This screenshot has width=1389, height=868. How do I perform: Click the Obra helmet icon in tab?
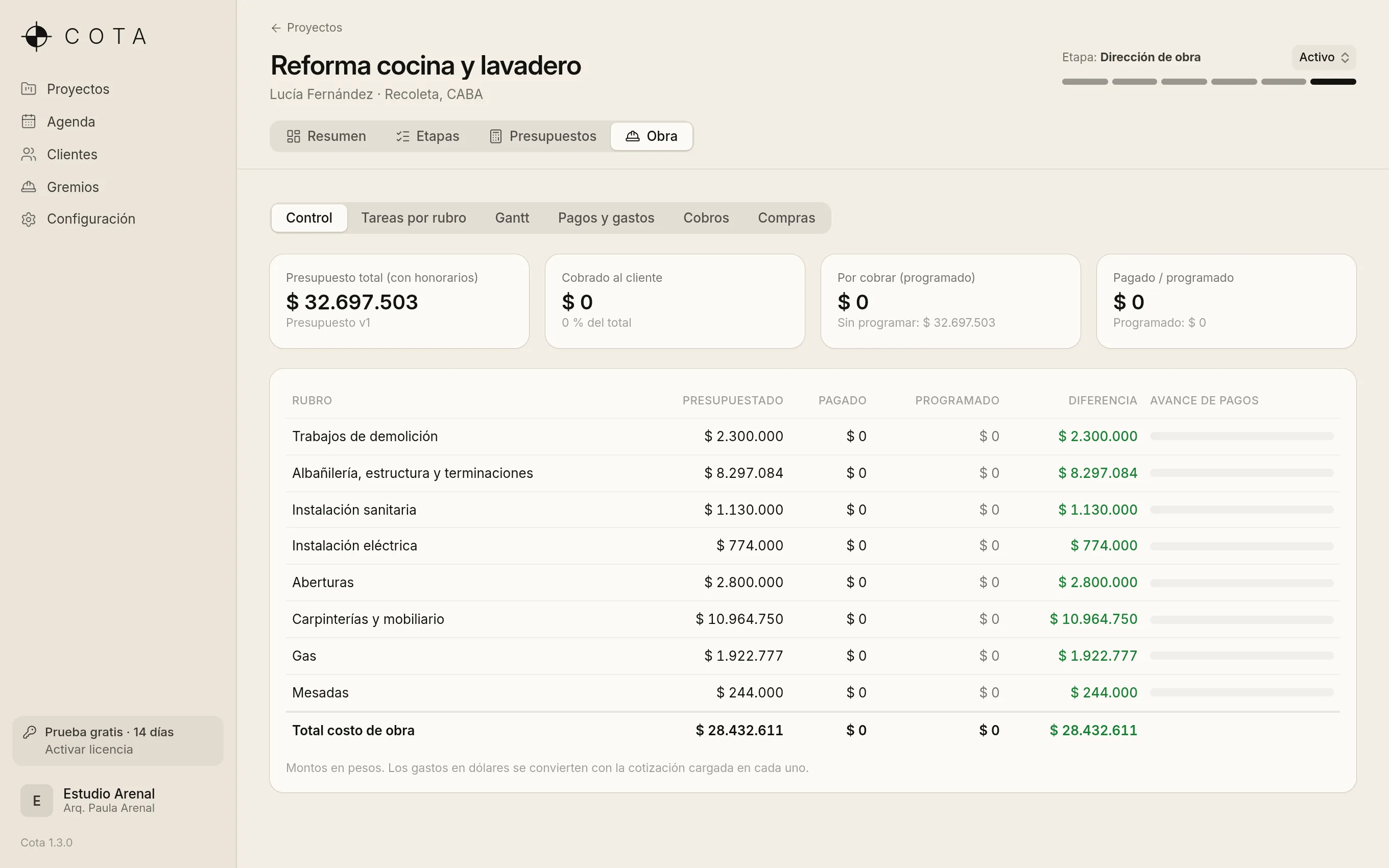click(x=633, y=136)
